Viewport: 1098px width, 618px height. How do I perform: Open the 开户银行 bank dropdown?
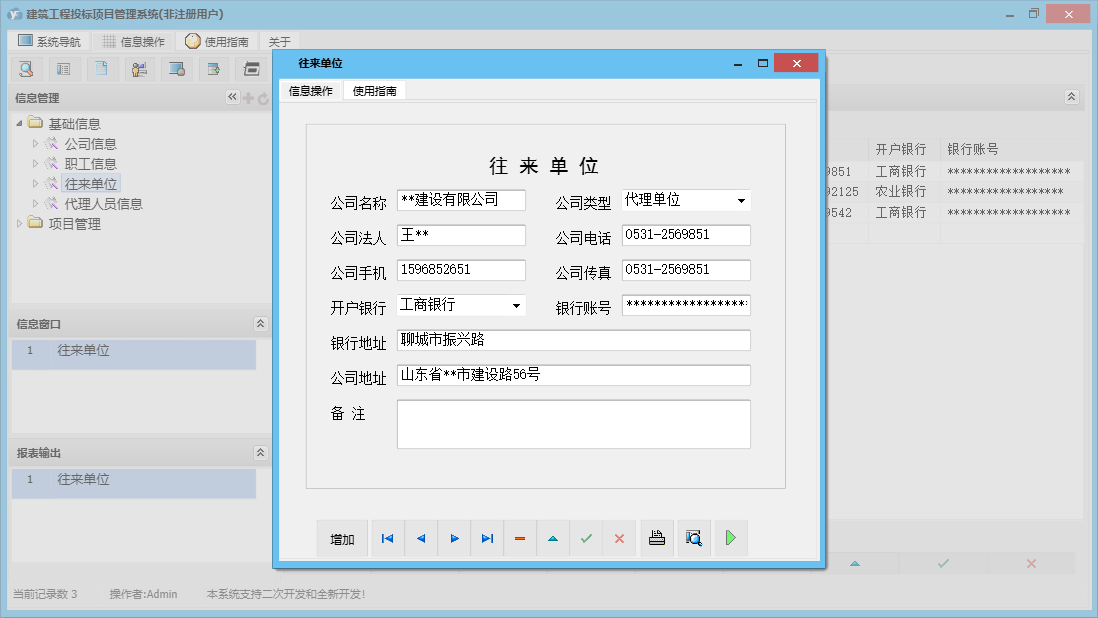(517, 305)
